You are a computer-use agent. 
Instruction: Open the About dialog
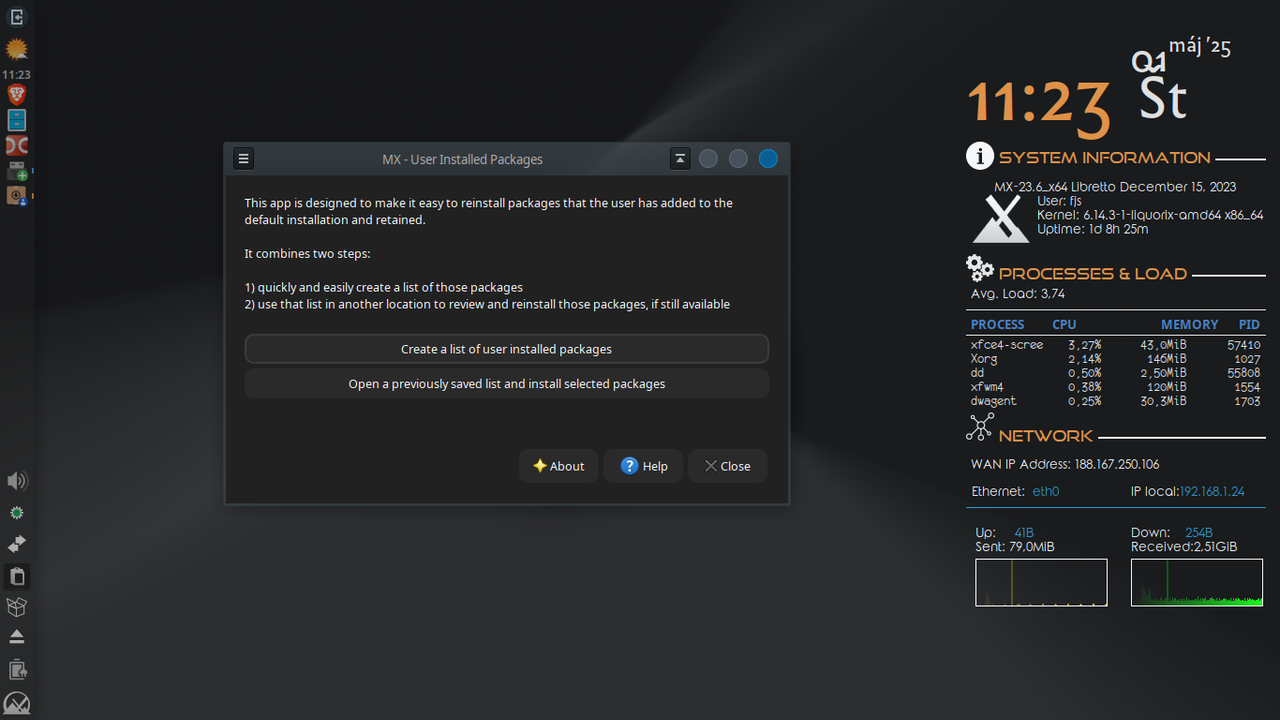pyautogui.click(x=559, y=466)
